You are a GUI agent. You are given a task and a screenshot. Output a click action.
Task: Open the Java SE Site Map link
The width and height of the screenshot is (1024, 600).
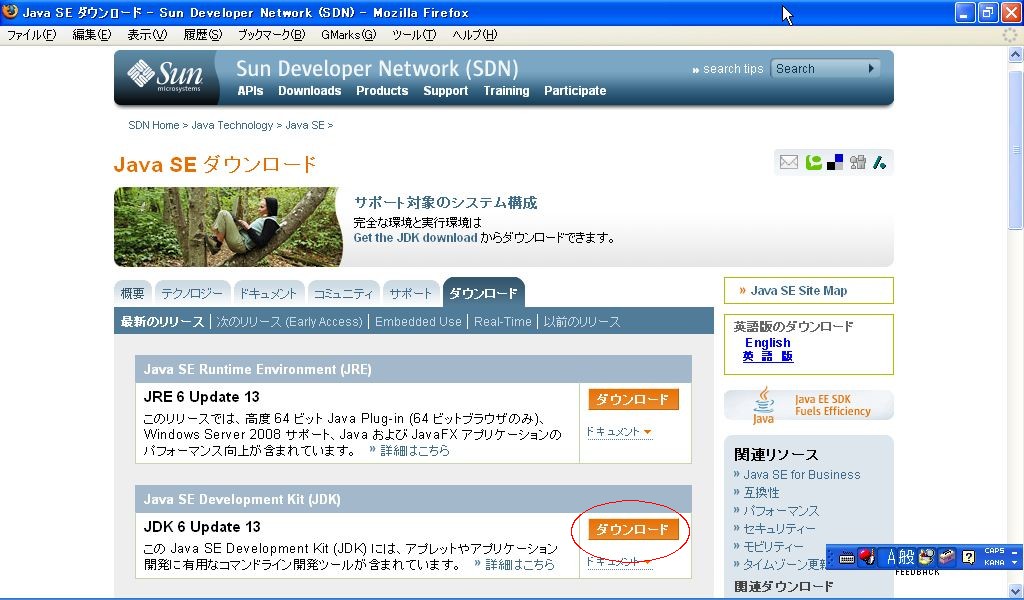(x=798, y=291)
